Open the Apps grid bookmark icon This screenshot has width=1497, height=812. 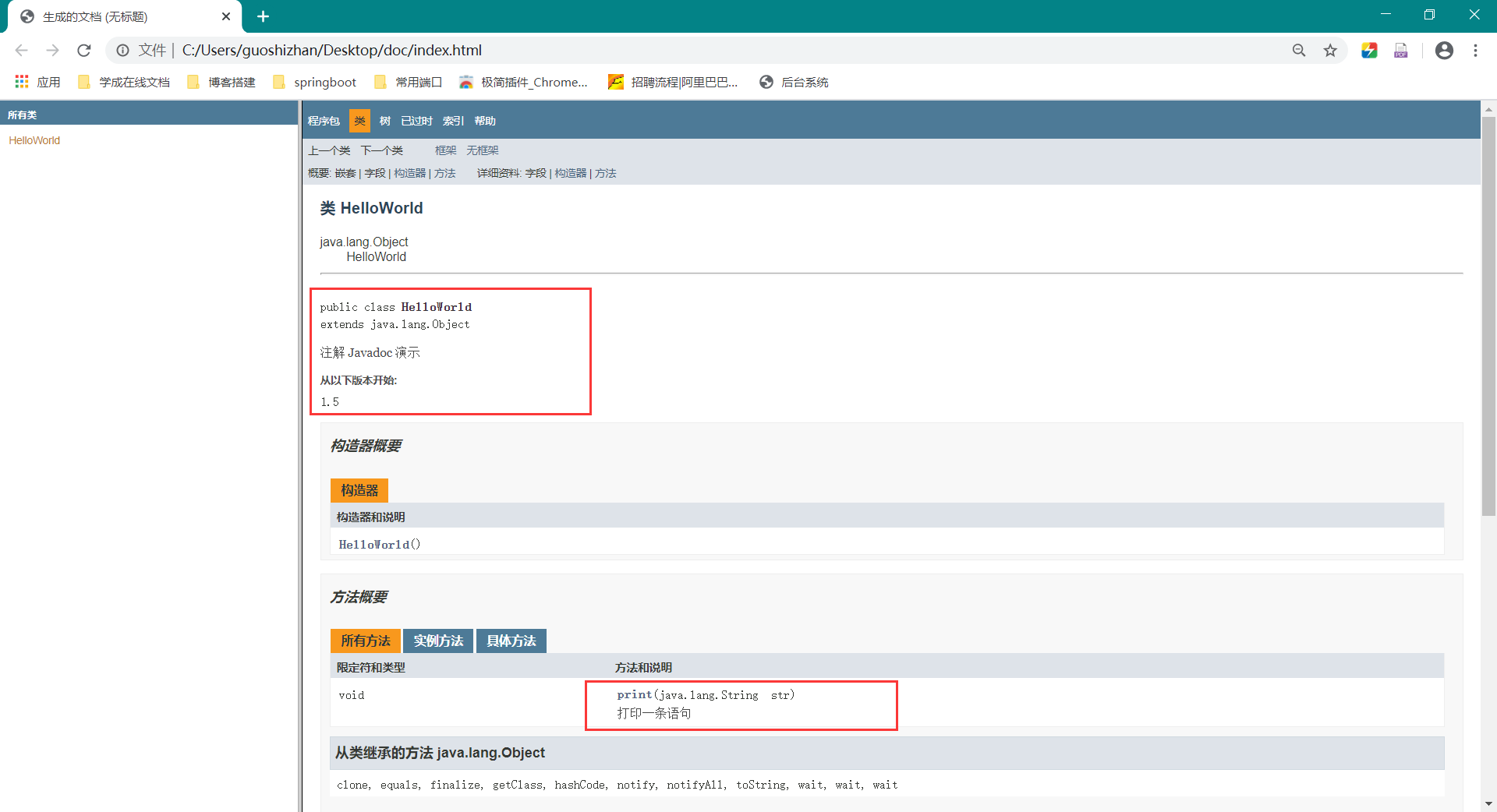[x=22, y=82]
